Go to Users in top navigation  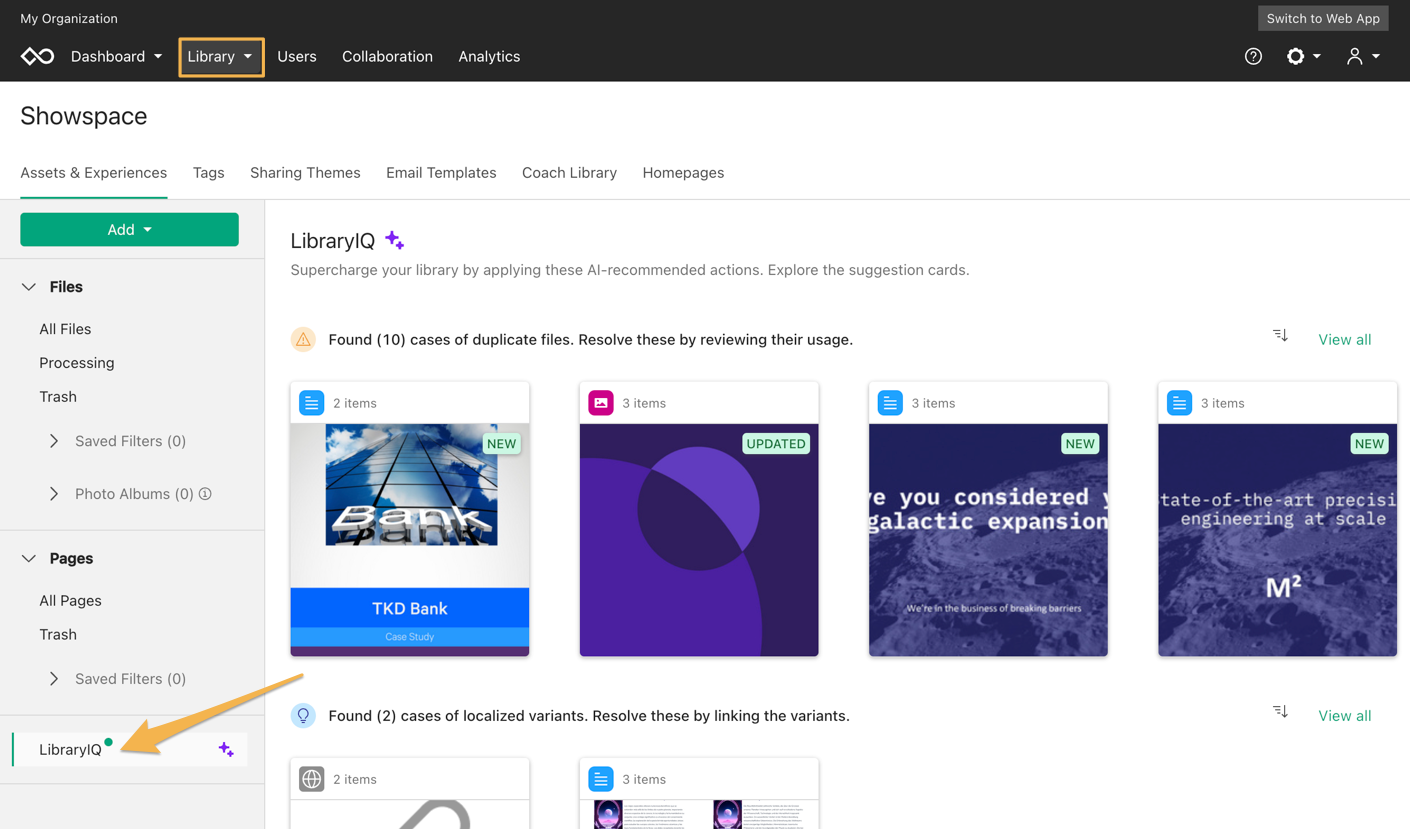(297, 56)
